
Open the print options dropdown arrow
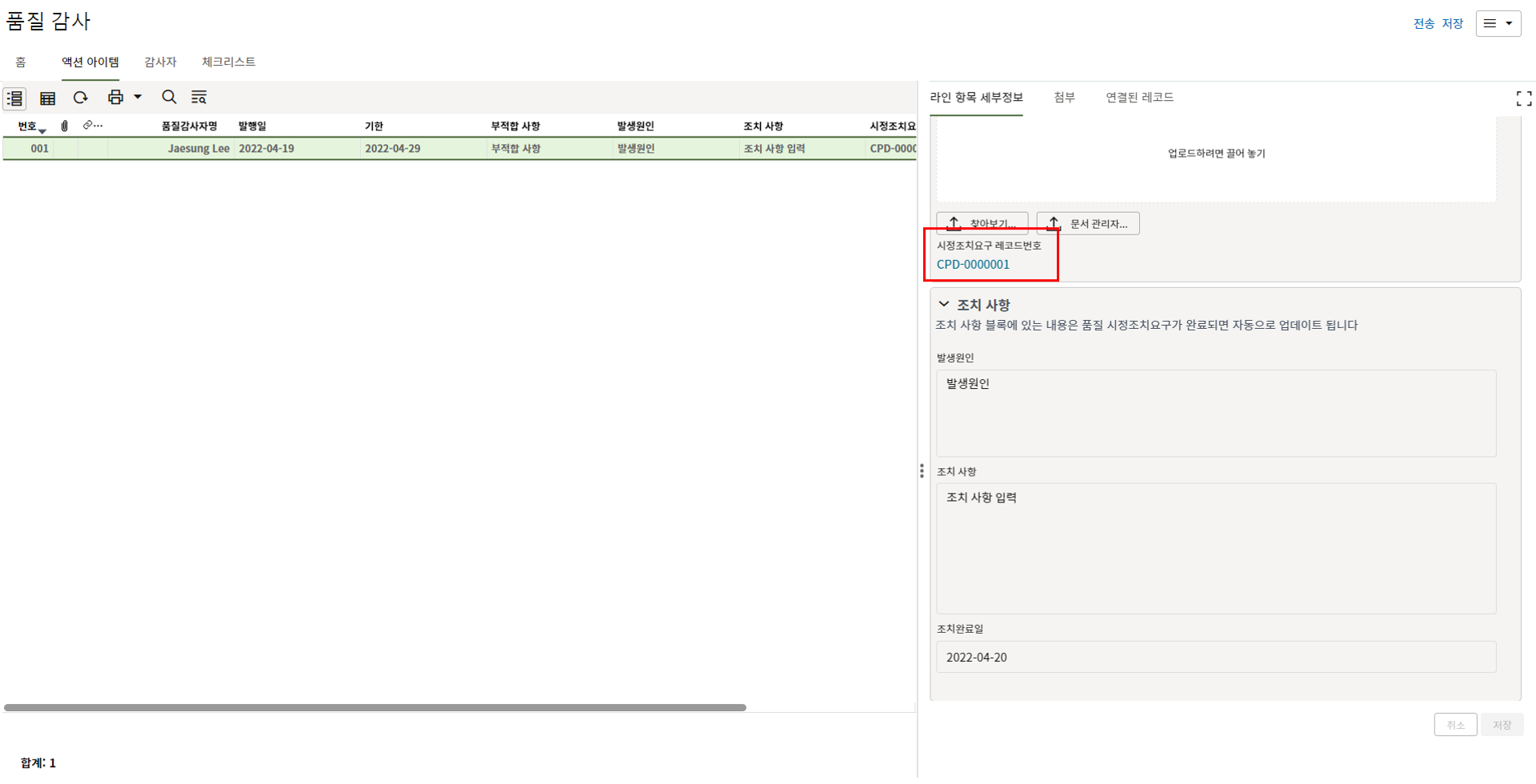coord(138,98)
